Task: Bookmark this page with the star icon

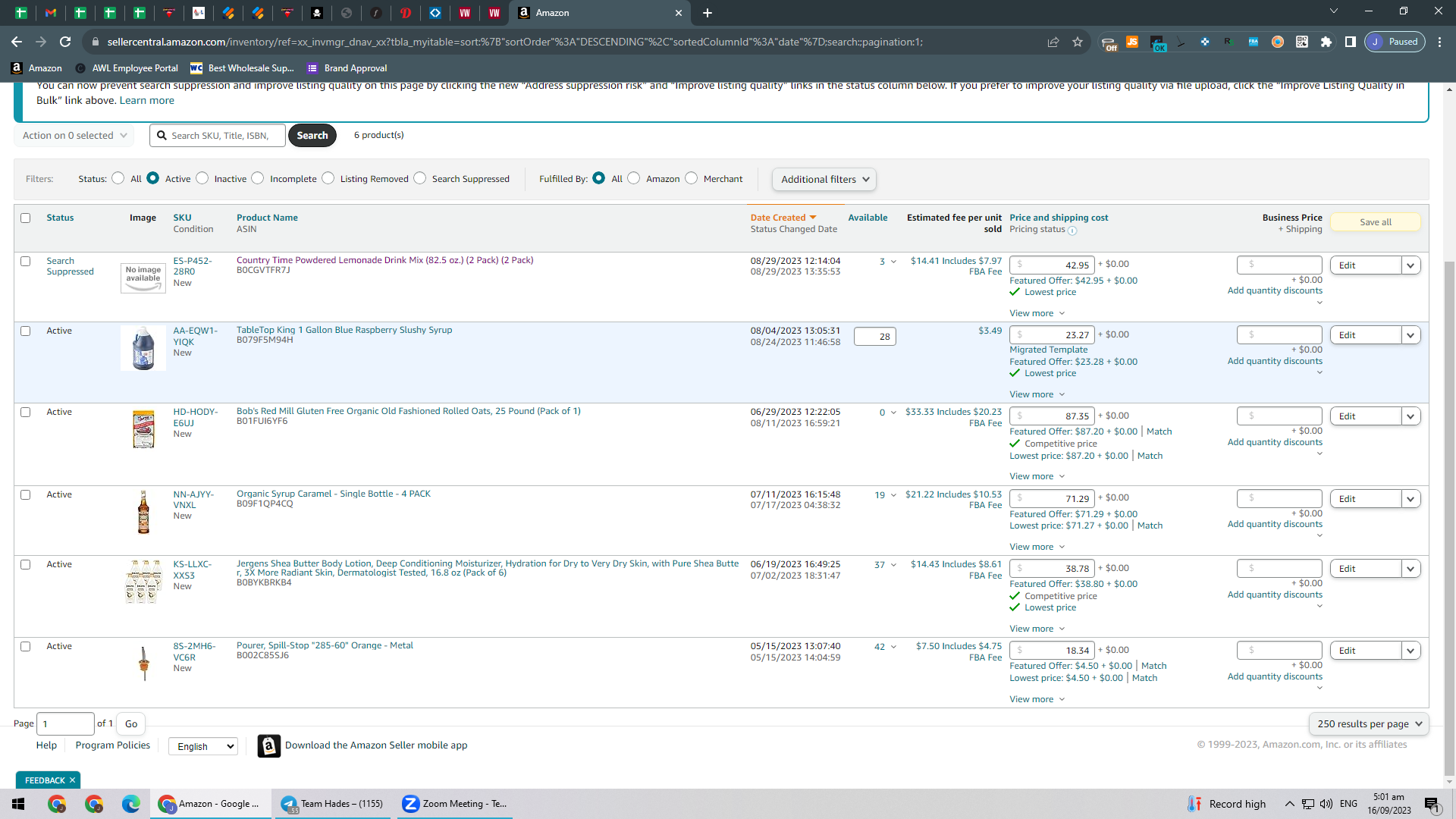Action: [x=1078, y=42]
